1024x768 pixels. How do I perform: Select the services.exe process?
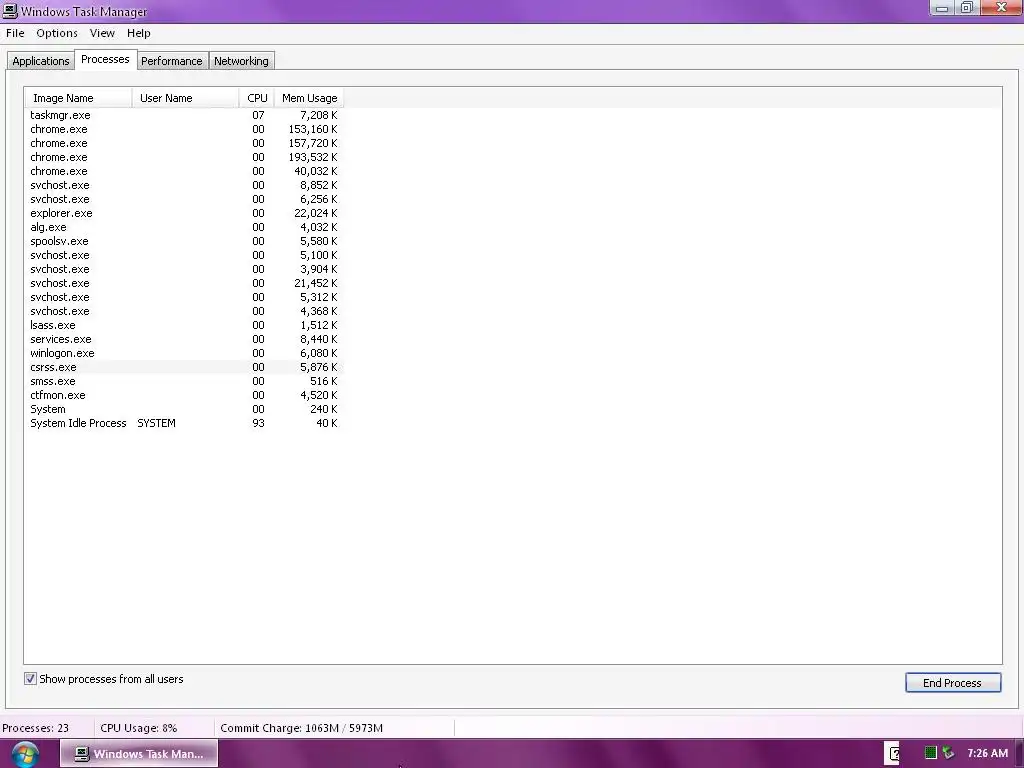click(x=184, y=340)
